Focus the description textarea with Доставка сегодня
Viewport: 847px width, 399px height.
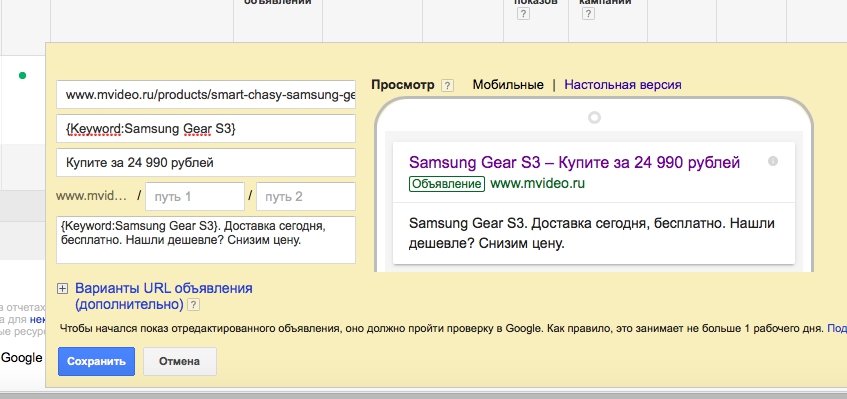(206, 240)
